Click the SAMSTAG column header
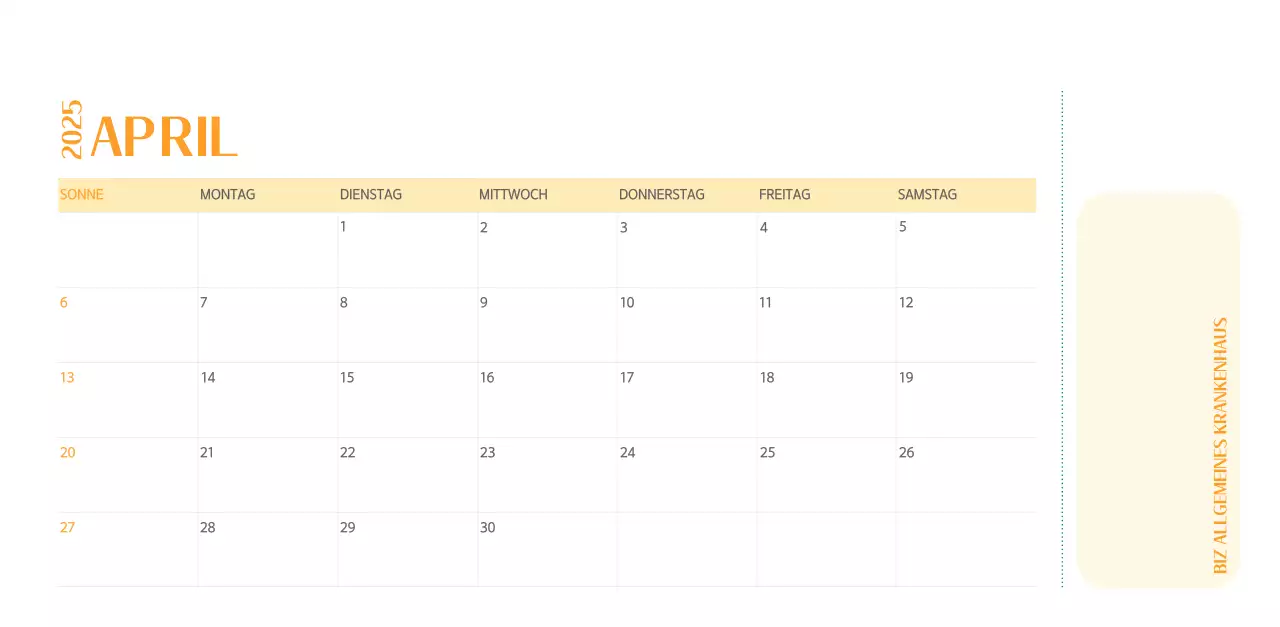The height and width of the screenshot is (627, 1280). tap(927, 195)
